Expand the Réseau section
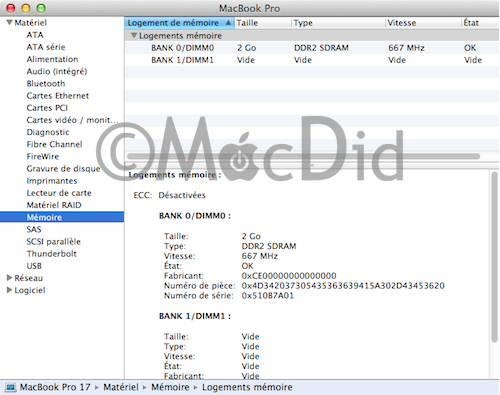Screen dimensions: 500x395 [x=9, y=278]
